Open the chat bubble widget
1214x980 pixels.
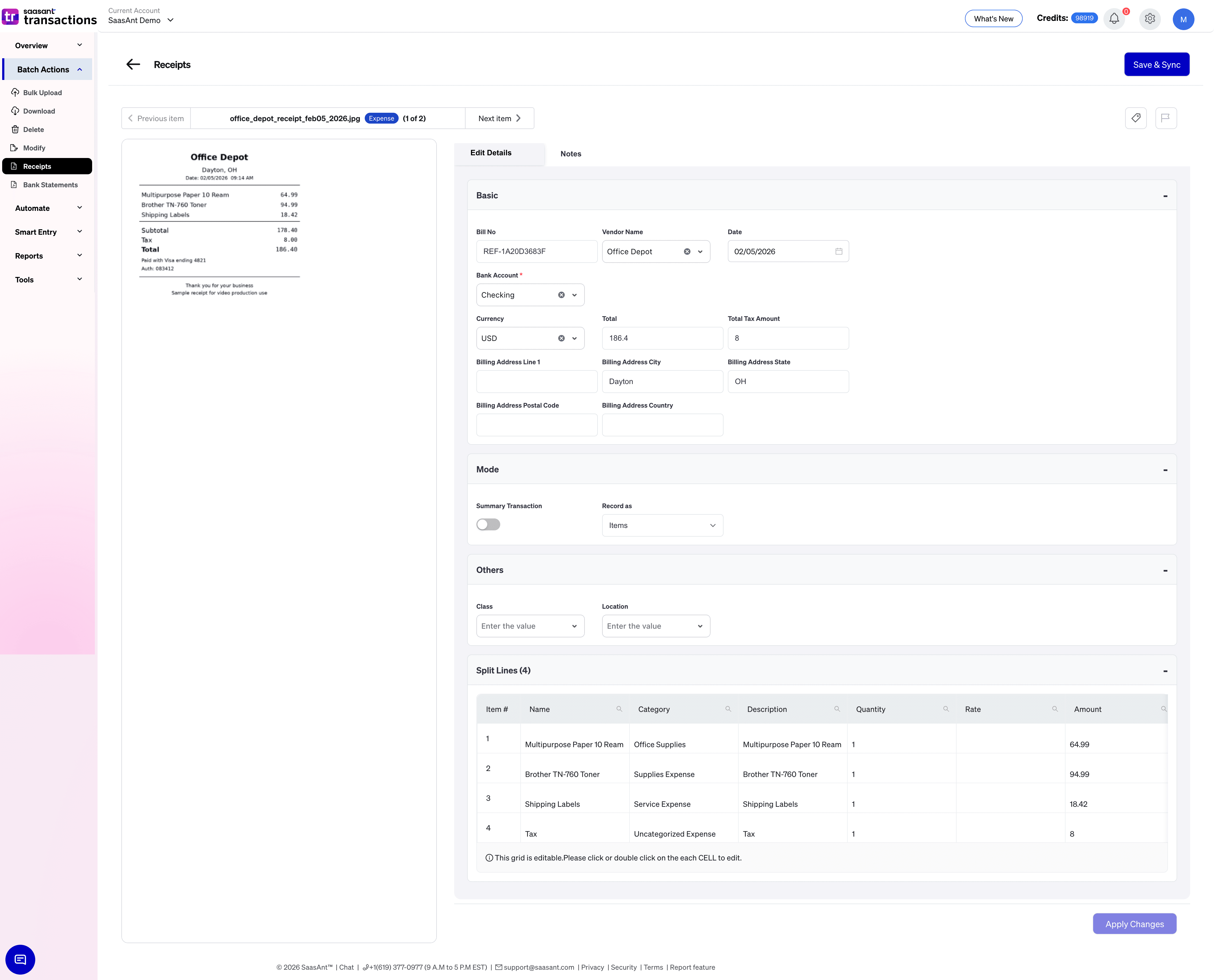tap(20, 959)
